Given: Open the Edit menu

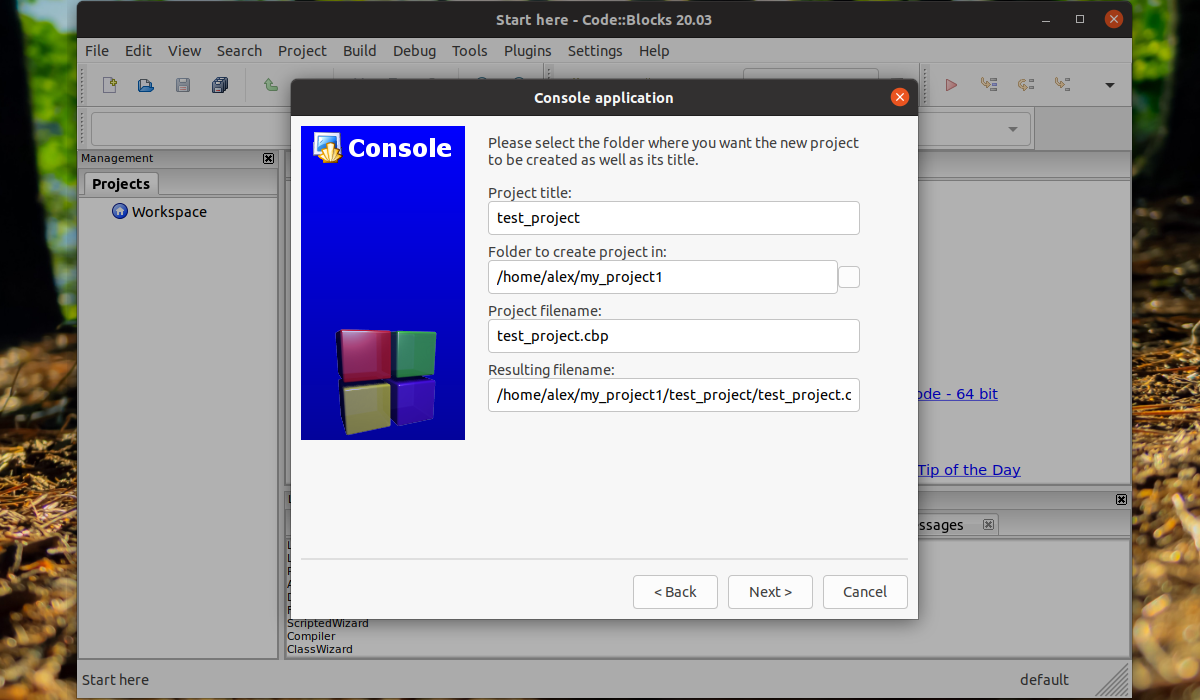Looking at the screenshot, I should pos(138,50).
